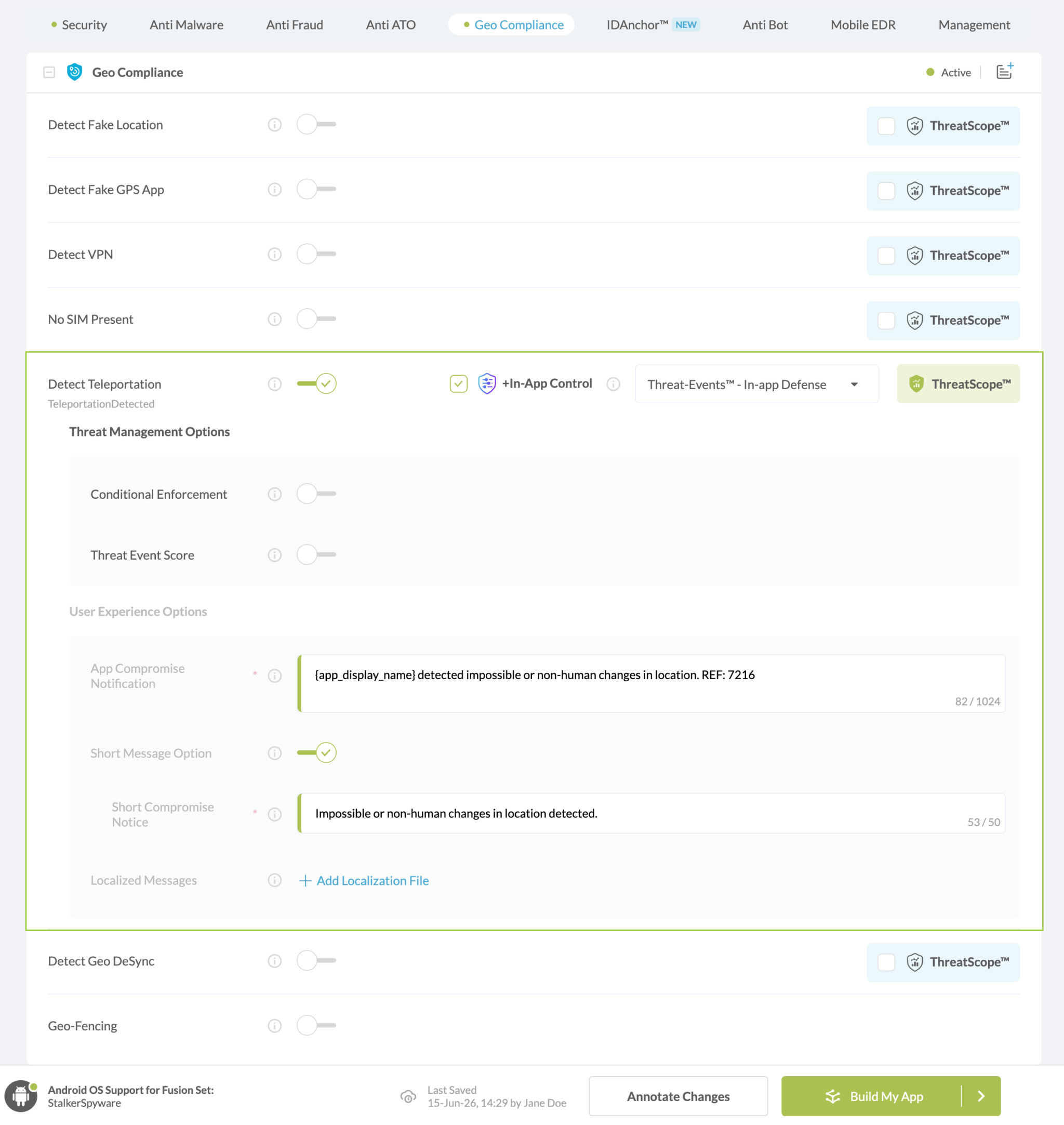
Task: Open info icon for App Compromise Notification
Action: click(x=274, y=676)
